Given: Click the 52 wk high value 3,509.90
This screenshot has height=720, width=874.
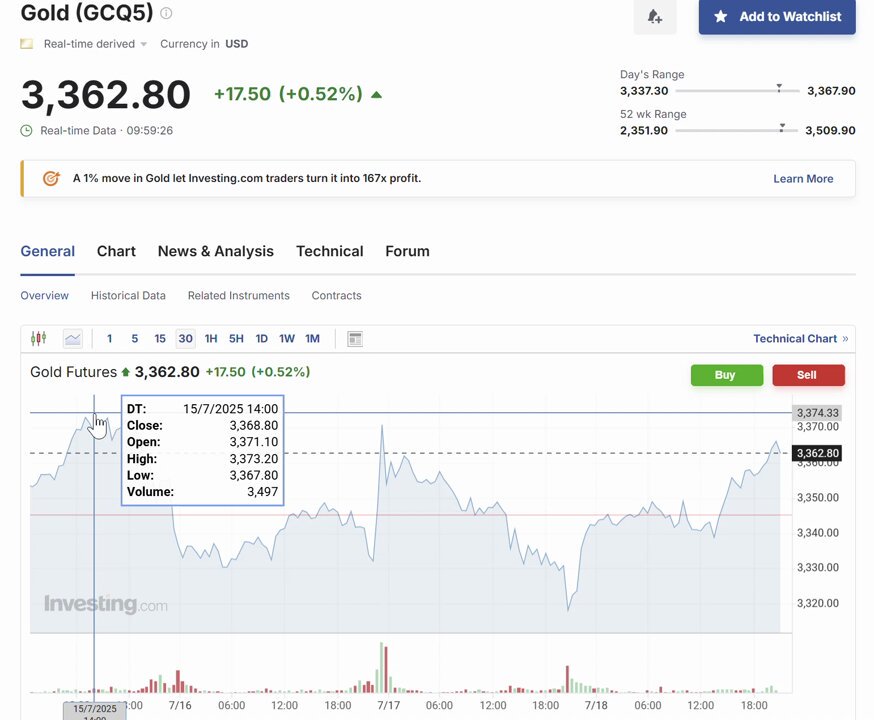Looking at the screenshot, I should point(830,130).
